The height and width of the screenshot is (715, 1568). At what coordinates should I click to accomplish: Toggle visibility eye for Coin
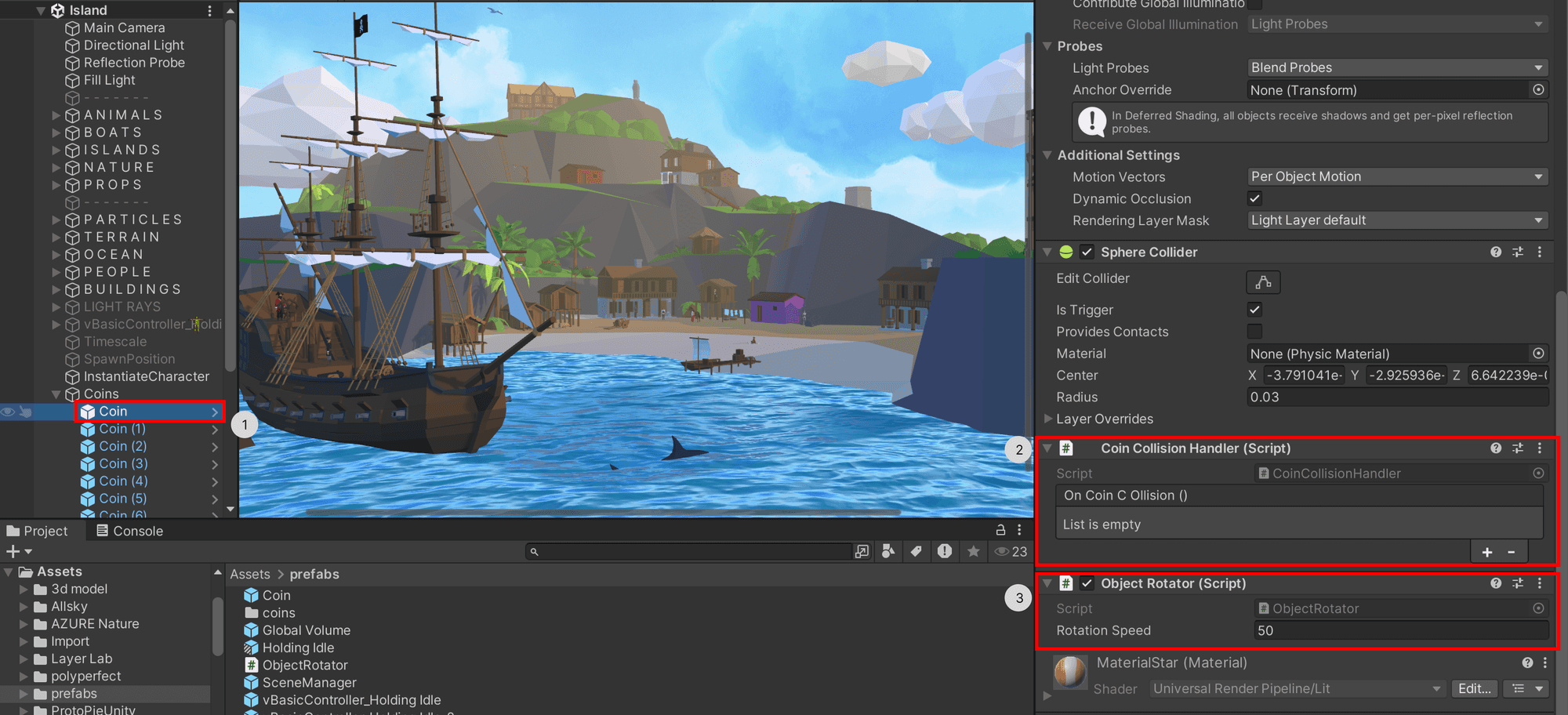(x=8, y=412)
